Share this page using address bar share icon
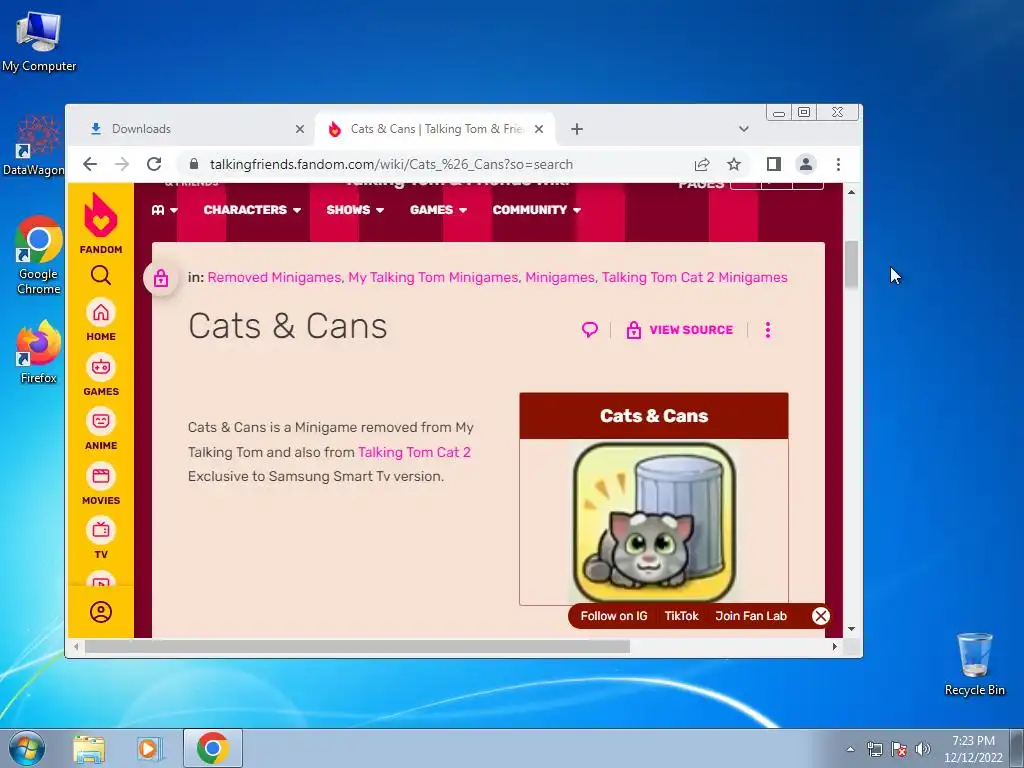The height and width of the screenshot is (768, 1024). click(x=702, y=164)
